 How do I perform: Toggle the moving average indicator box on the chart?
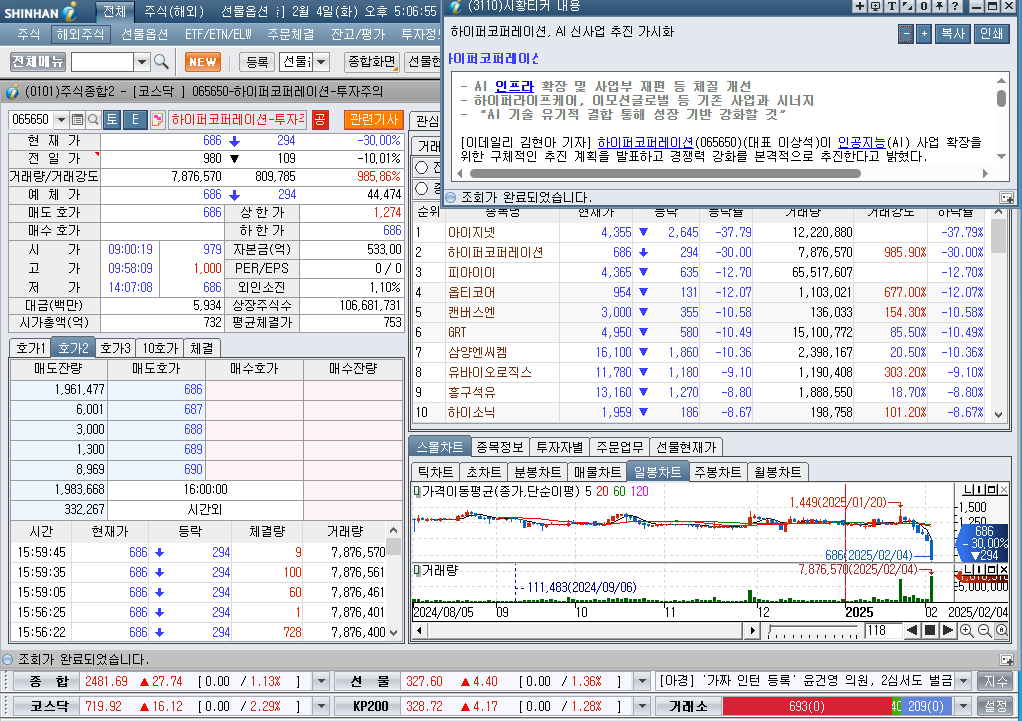tap(417, 491)
